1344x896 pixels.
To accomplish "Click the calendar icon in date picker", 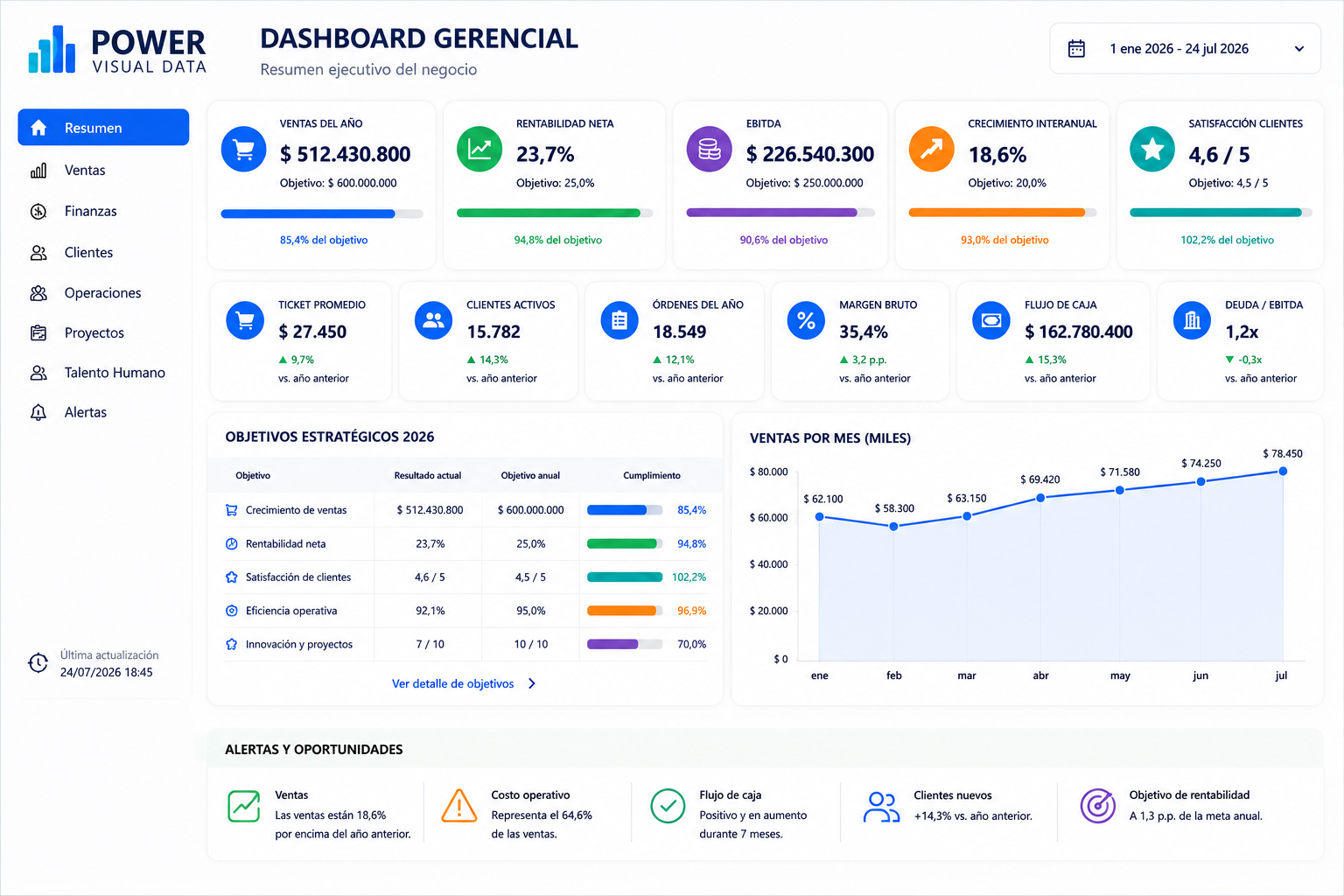I will point(1076,49).
